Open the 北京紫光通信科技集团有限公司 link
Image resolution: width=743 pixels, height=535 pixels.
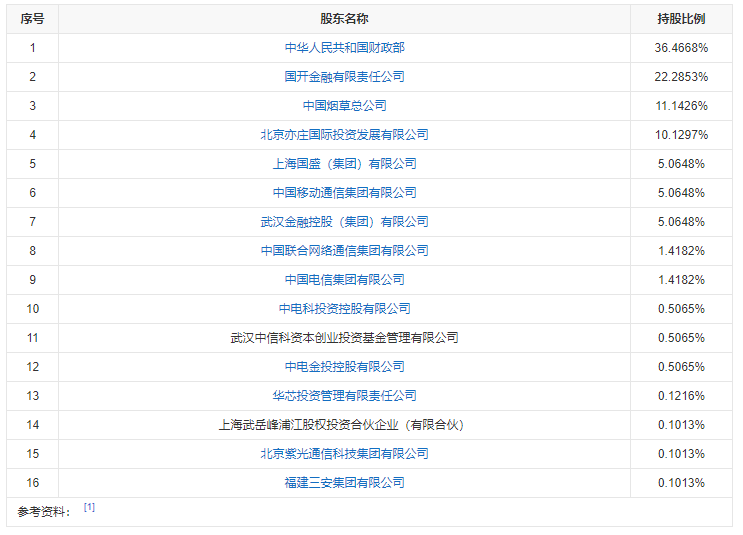click(x=344, y=454)
